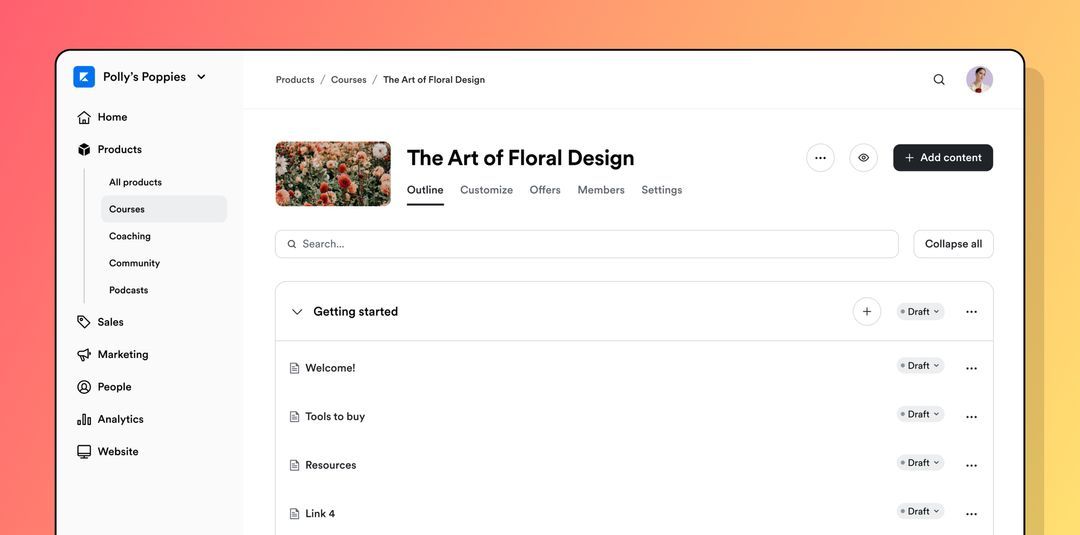Toggle course preview eye icon

[863, 158]
